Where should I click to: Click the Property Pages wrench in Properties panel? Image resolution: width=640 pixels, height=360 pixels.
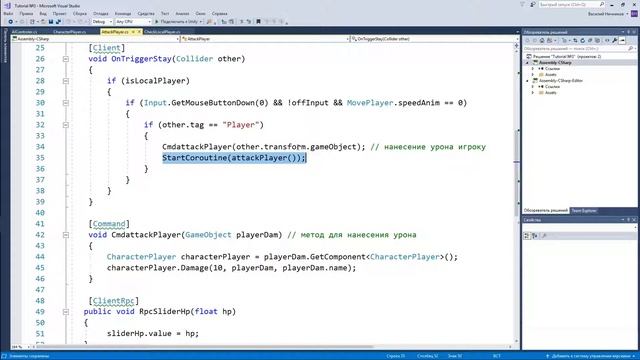point(544,236)
